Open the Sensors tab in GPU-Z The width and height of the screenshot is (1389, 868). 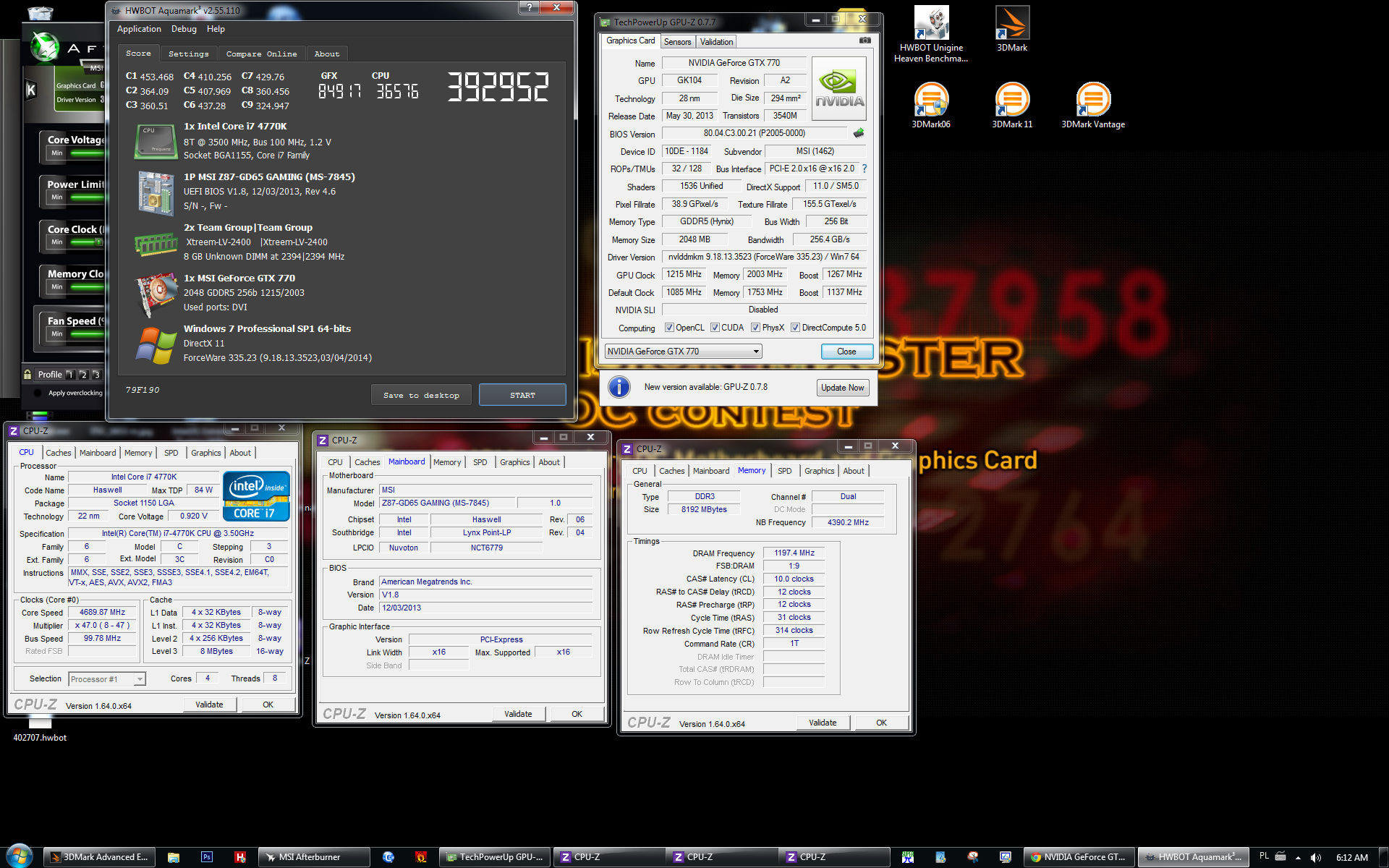[x=677, y=42]
